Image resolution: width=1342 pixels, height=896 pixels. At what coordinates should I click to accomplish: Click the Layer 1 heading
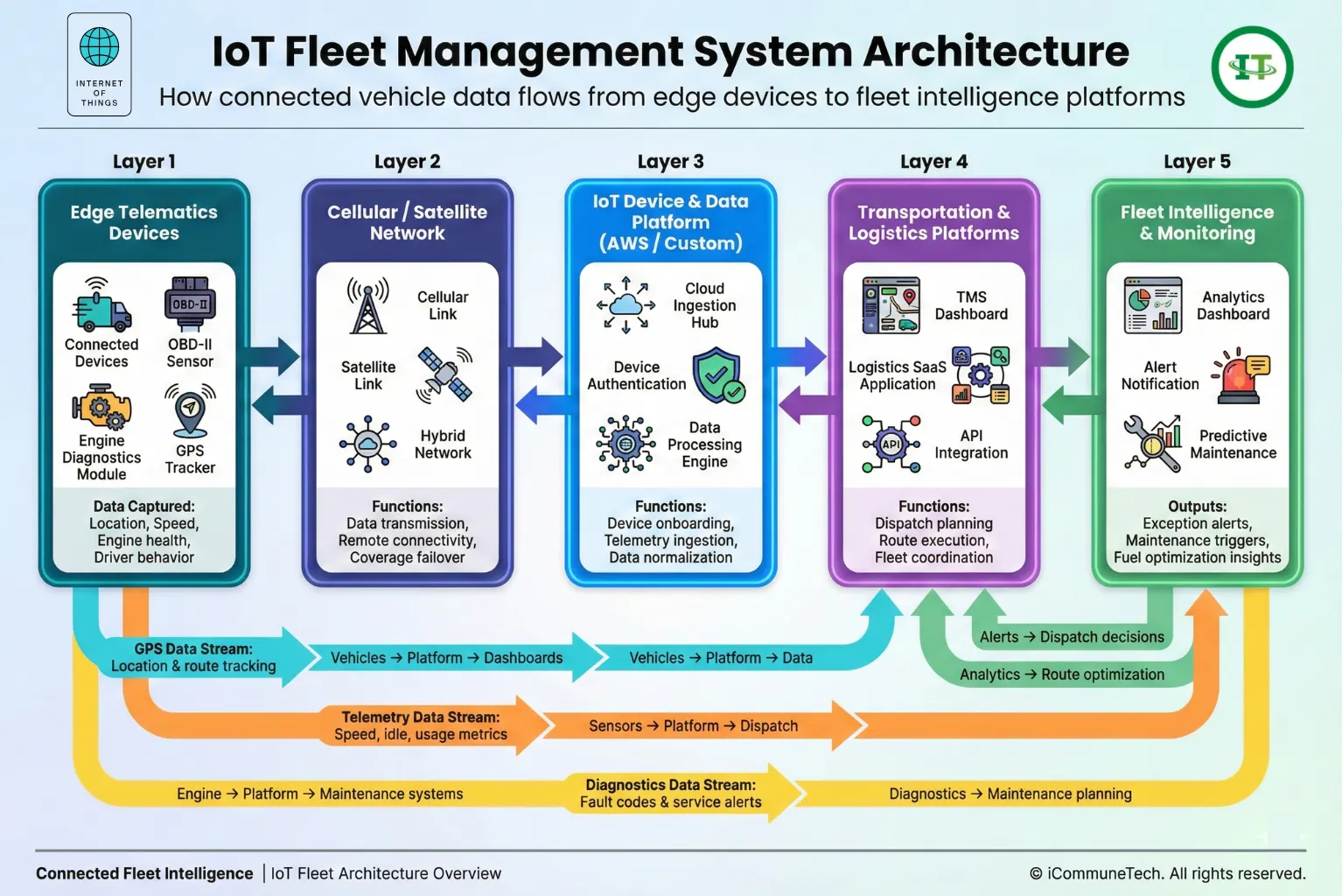point(144,162)
